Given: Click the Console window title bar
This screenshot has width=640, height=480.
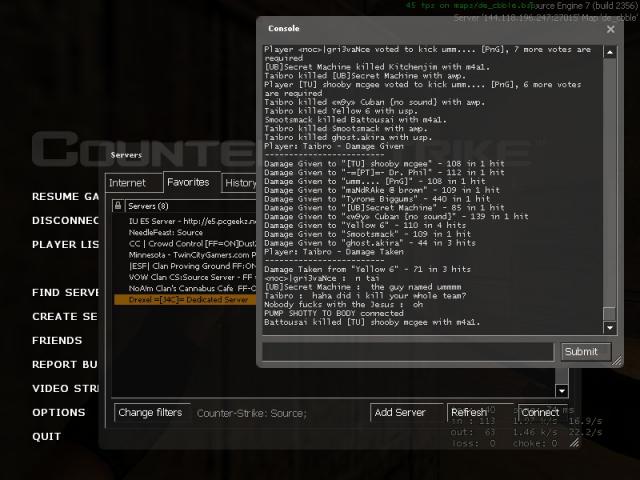Looking at the screenshot, I should (433, 29).
